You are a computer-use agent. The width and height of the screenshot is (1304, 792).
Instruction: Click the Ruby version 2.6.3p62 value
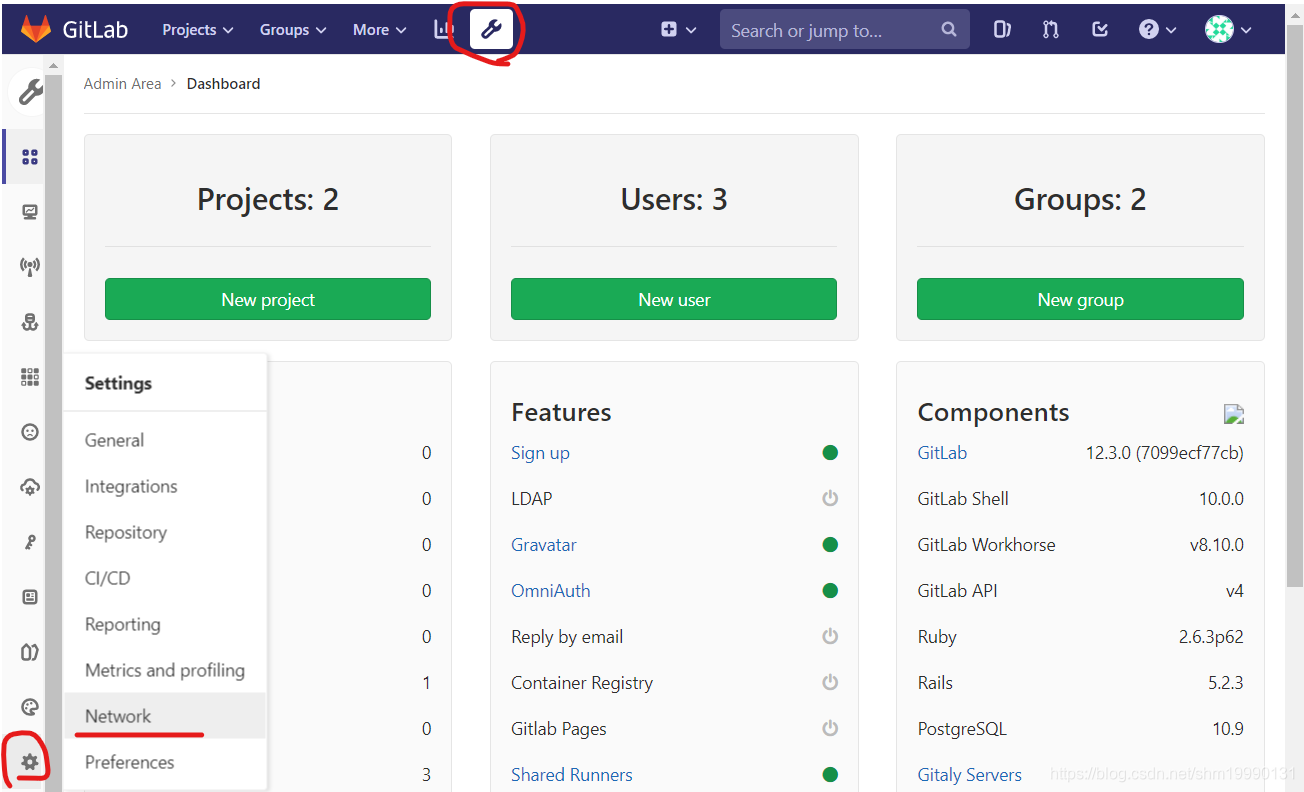pyautogui.click(x=1211, y=637)
